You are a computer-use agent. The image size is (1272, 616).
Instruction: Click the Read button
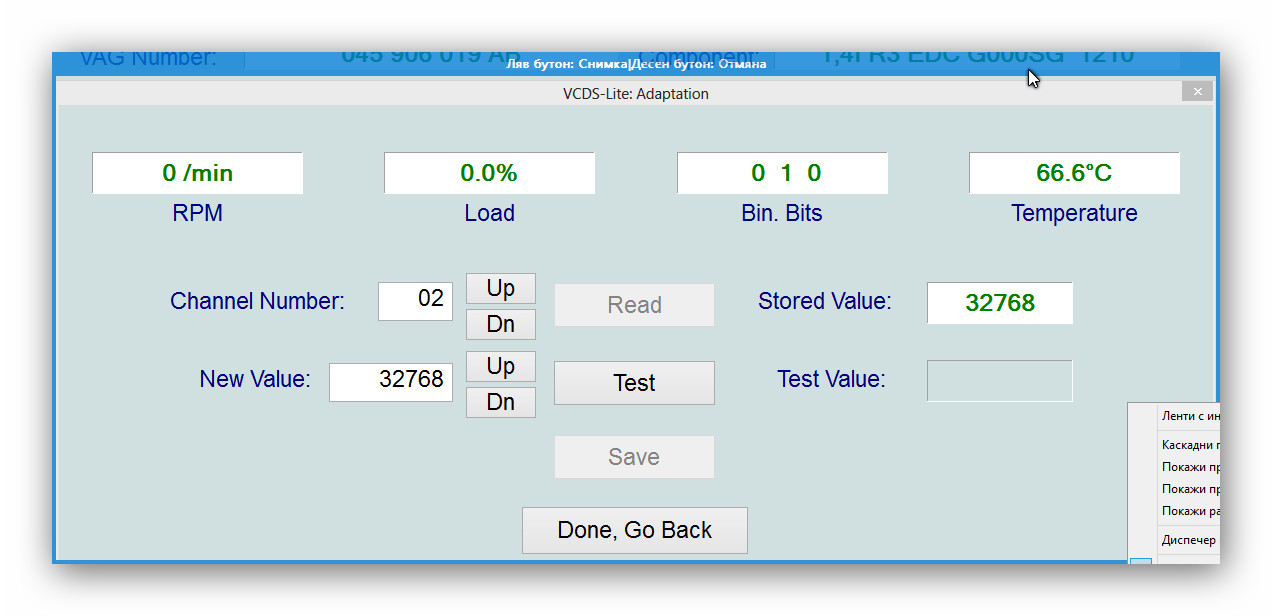pyautogui.click(x=634, y=305)
